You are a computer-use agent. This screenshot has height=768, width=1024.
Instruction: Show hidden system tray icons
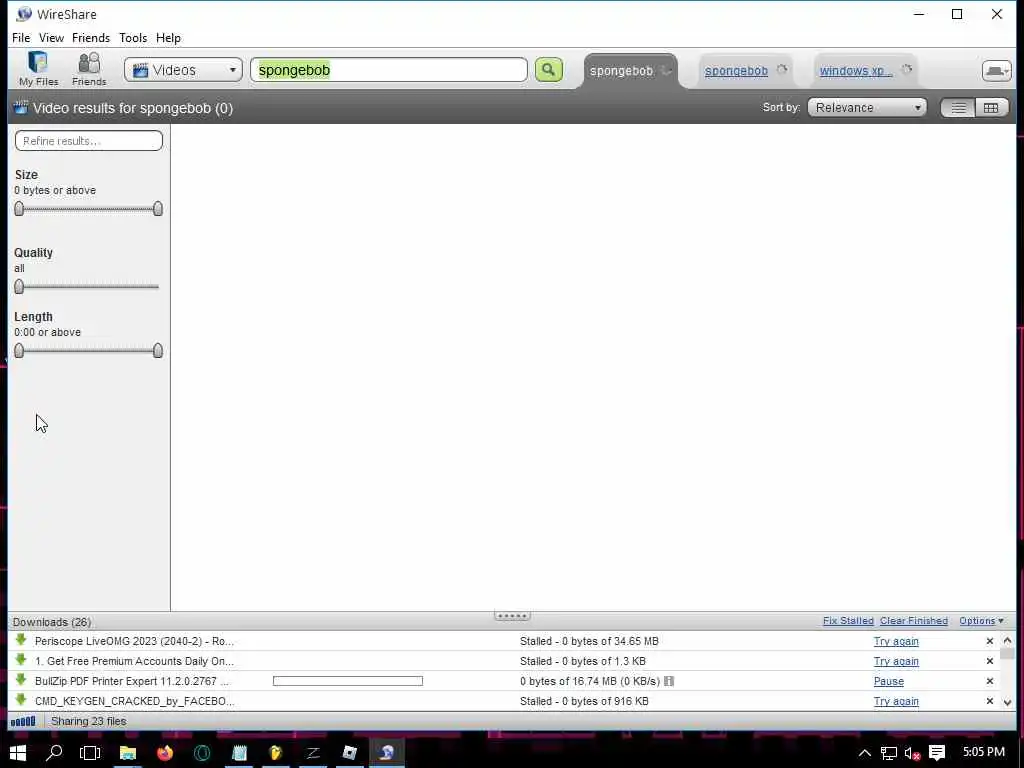coord(864,753)
